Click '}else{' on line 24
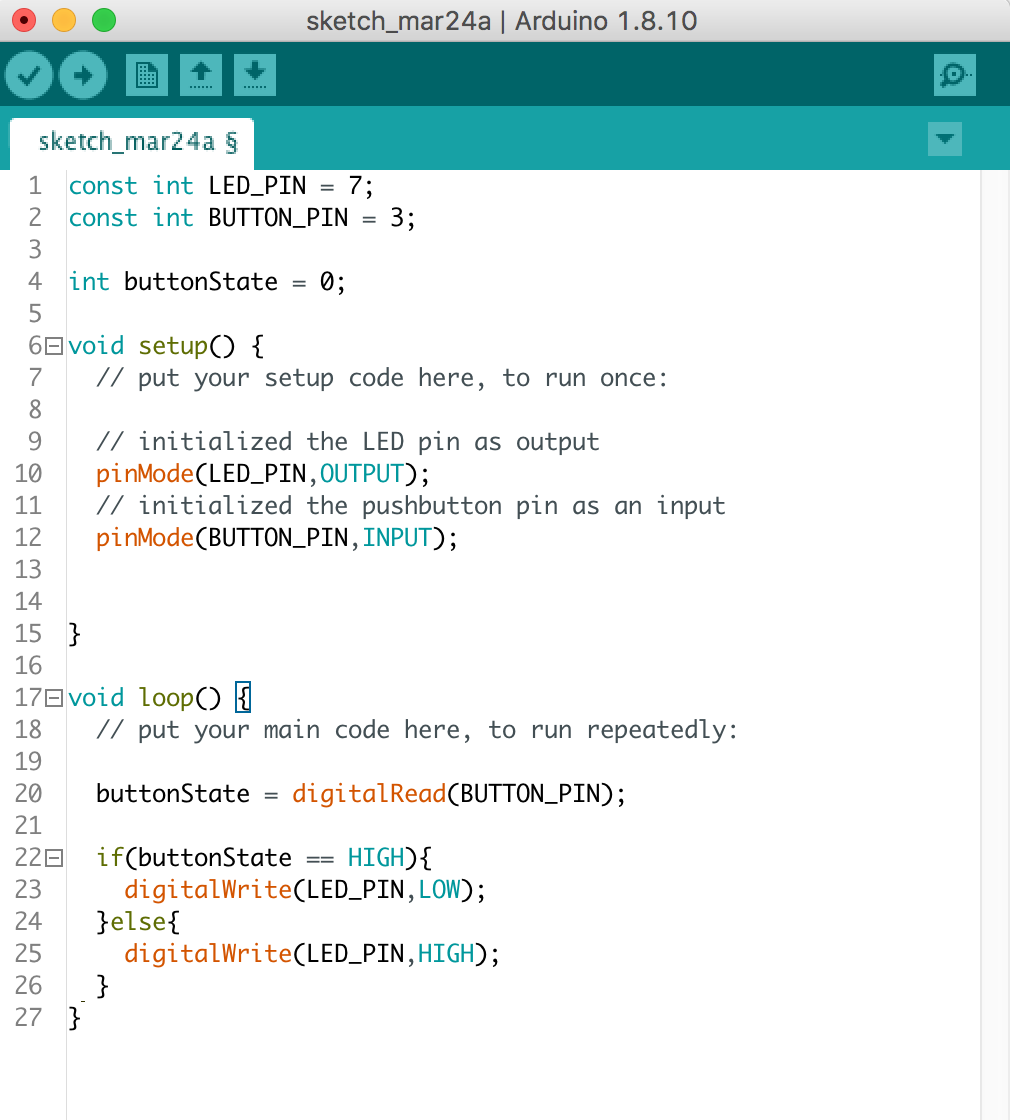The width and height of the screenshot is (1010, 1120). tap(138, 922)
